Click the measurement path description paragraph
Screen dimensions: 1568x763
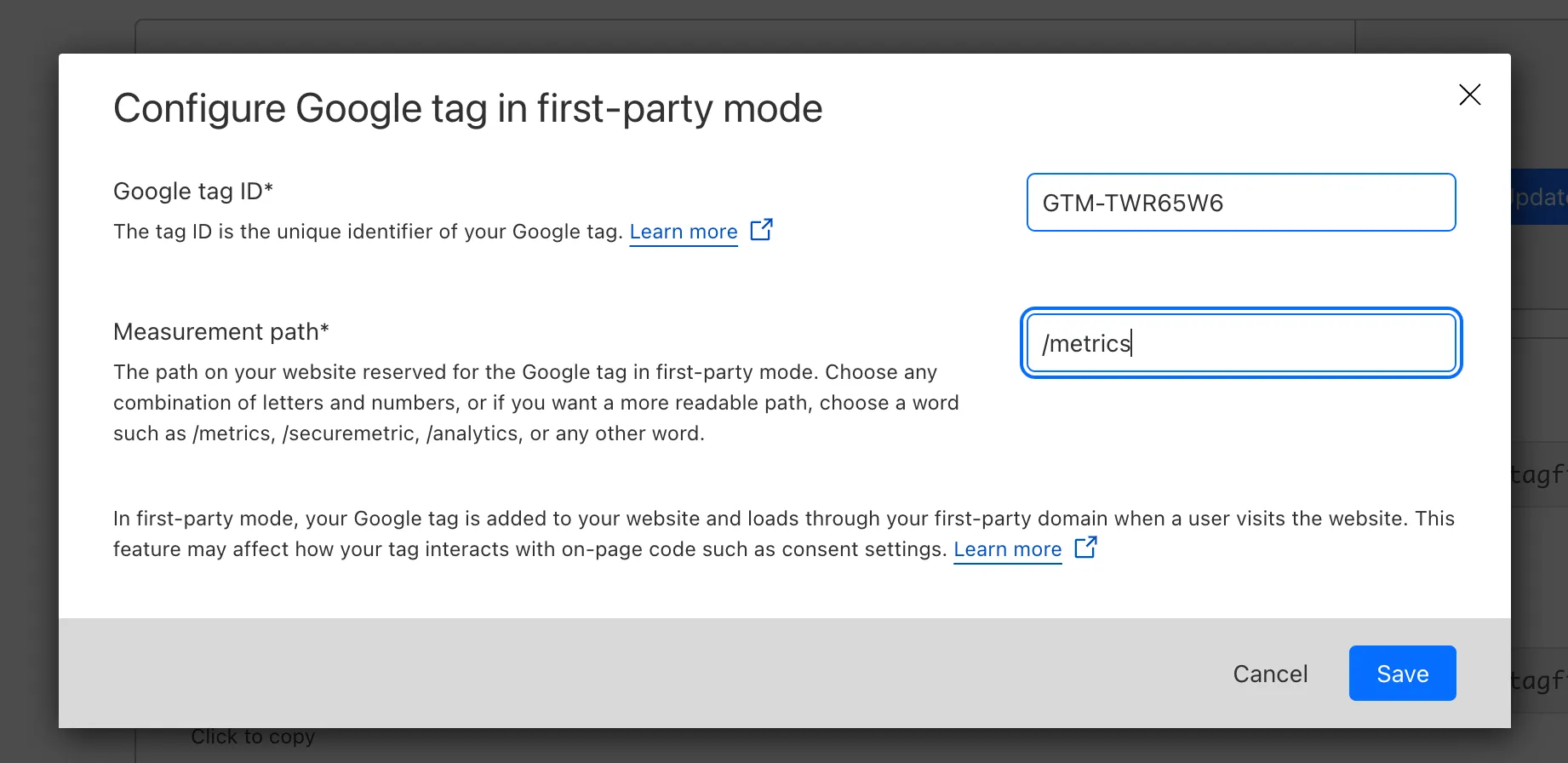(x=535, y=403)
